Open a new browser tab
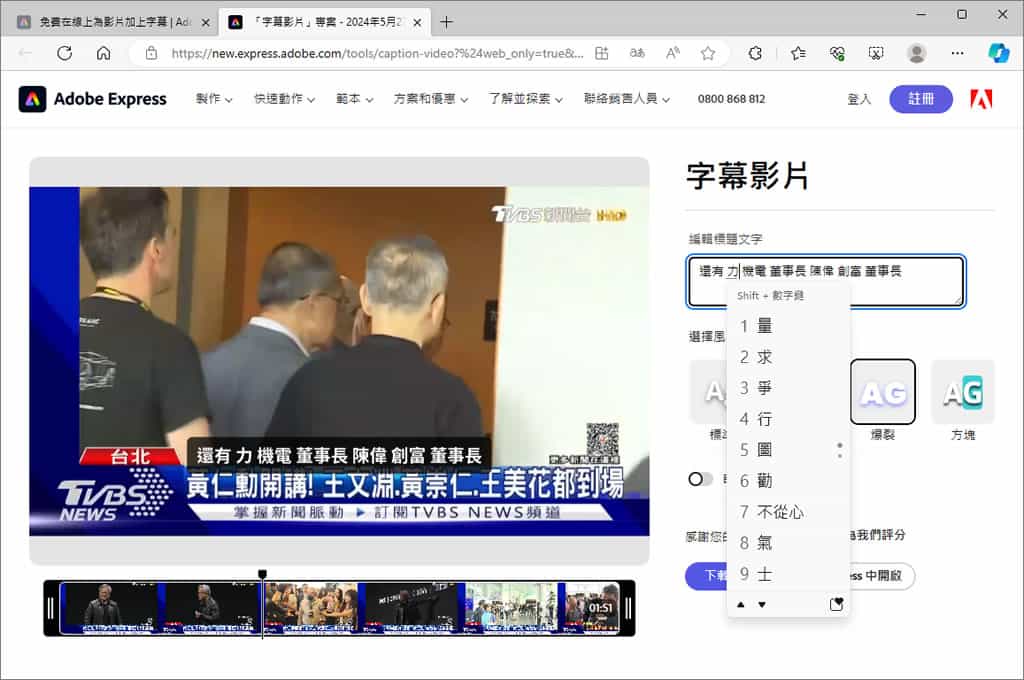The height and width of the screenshot is (680, 1024). pos(446,22)
